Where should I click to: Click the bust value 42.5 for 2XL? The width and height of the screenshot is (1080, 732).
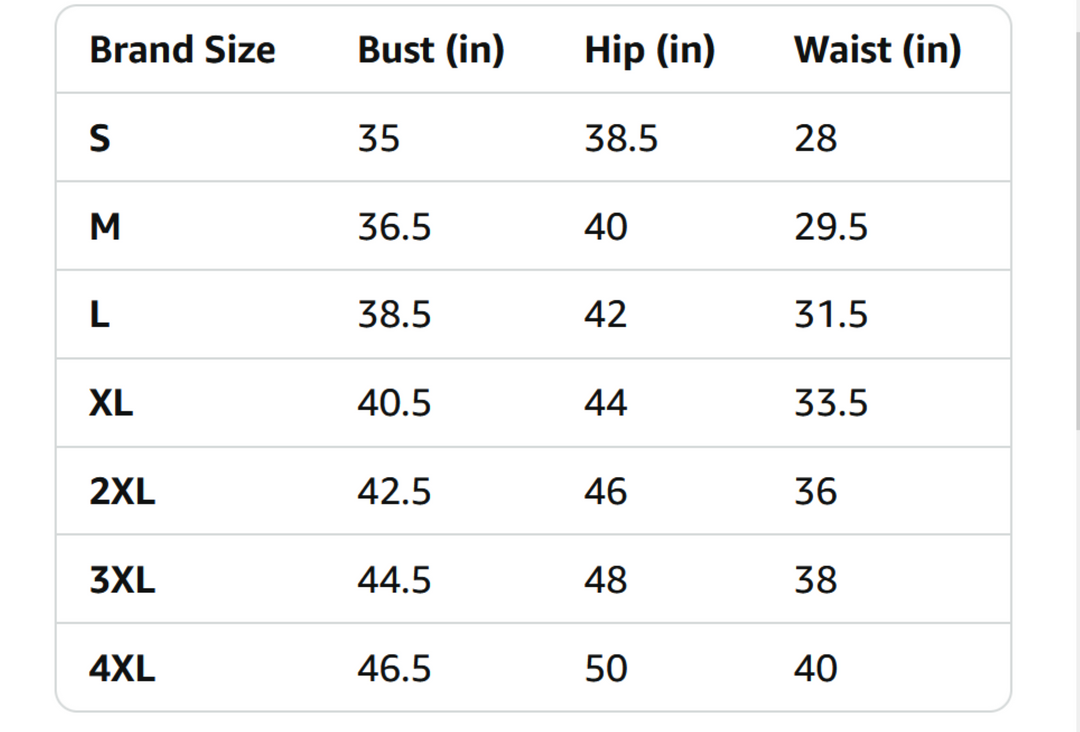394,492
